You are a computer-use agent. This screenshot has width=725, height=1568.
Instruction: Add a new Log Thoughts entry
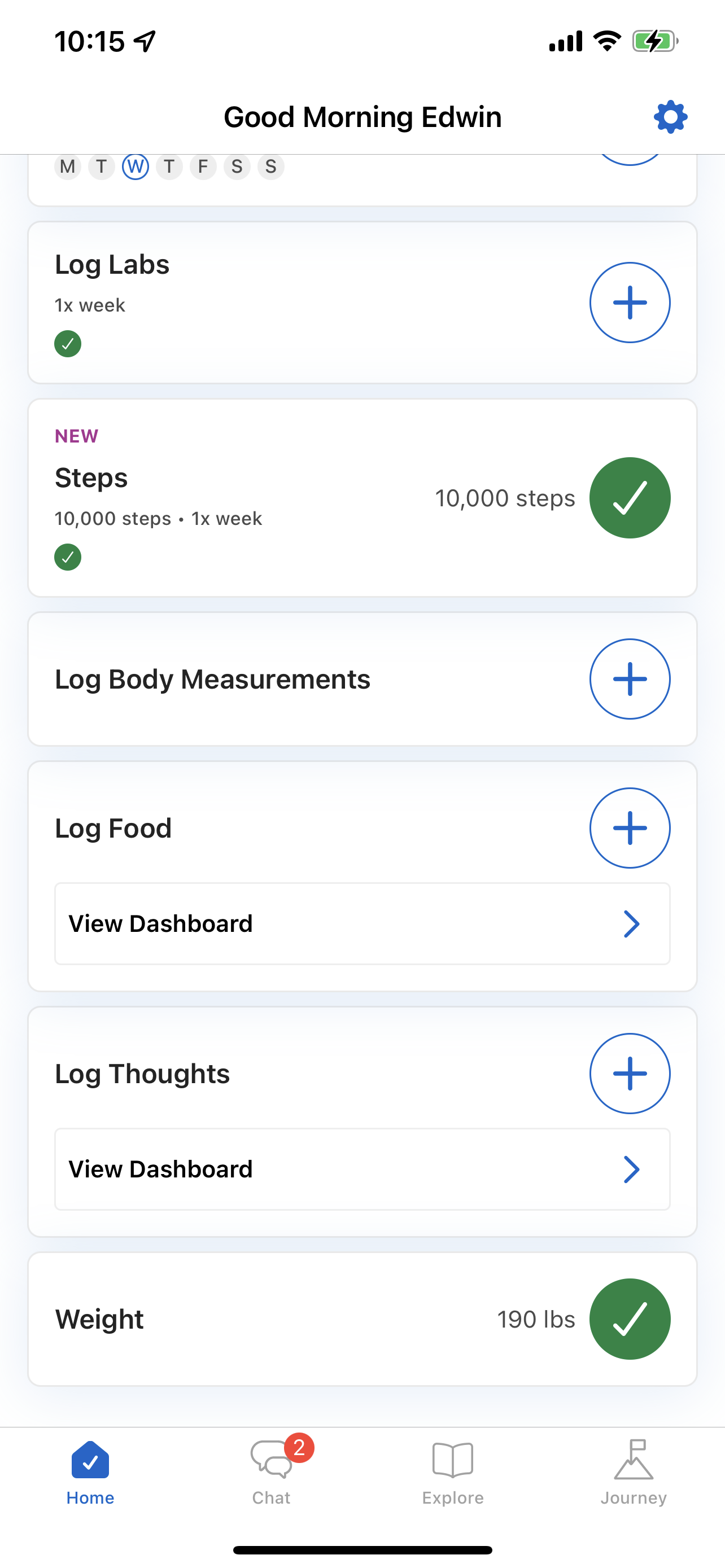pos(630,1073)
